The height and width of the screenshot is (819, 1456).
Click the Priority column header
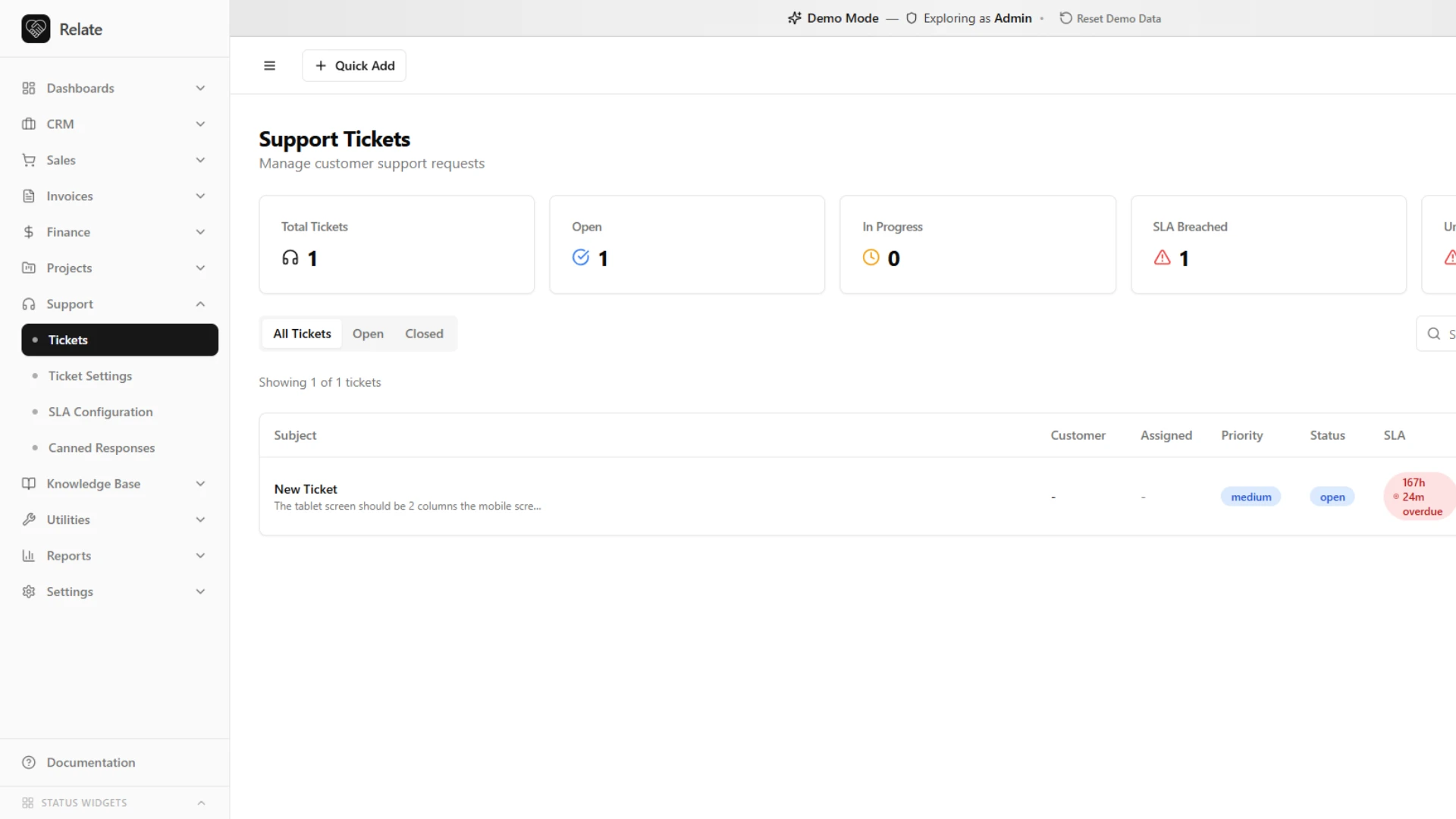(1241, 435)
